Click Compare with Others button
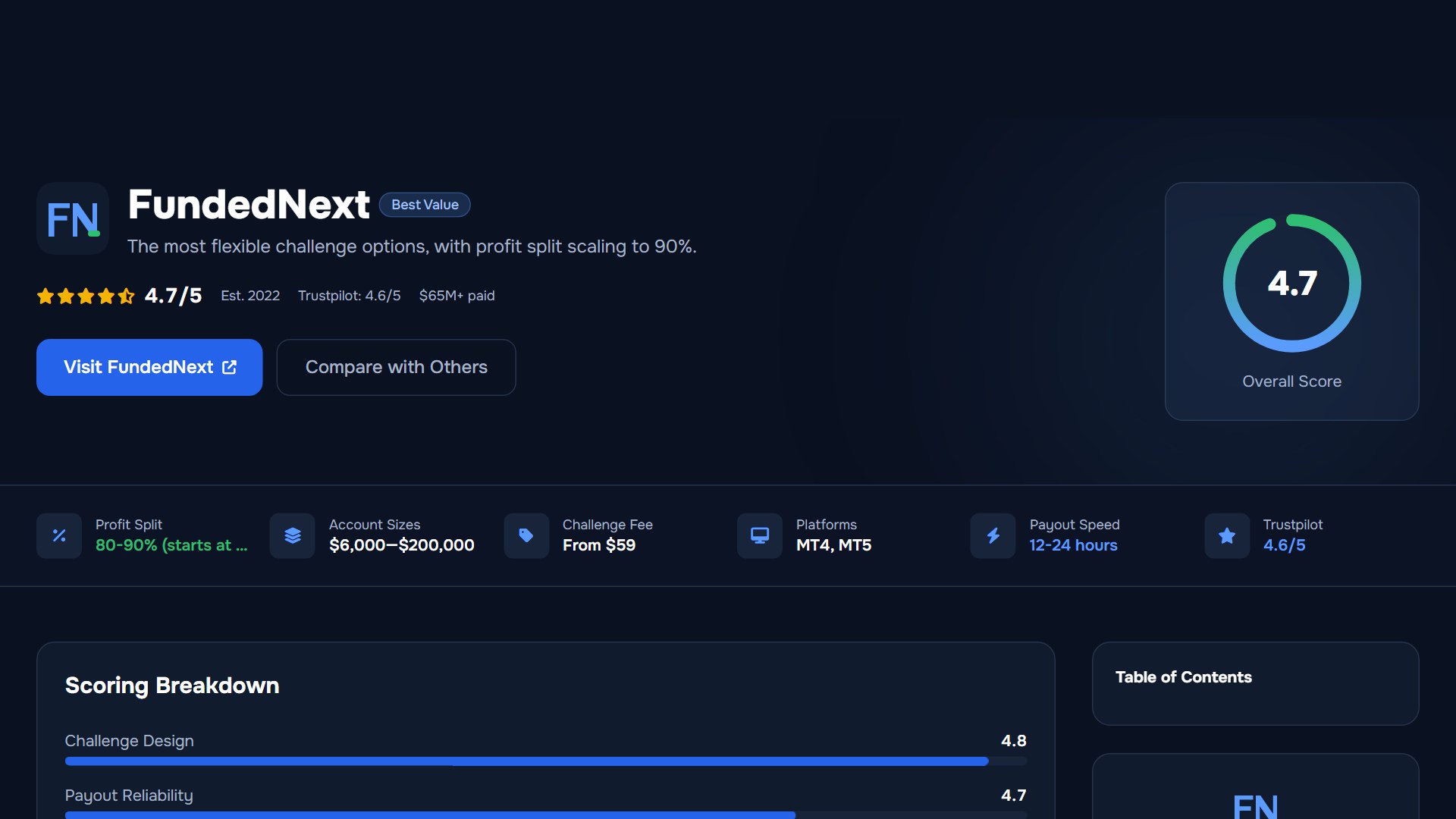1456x819 pixels. pos(396,367)
